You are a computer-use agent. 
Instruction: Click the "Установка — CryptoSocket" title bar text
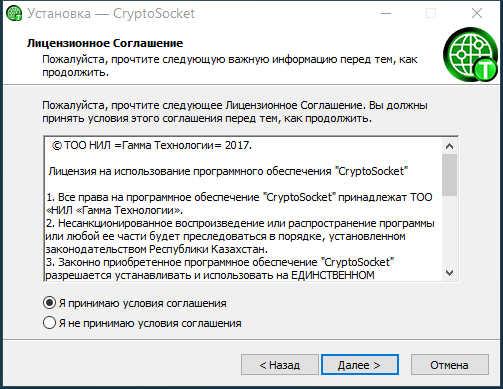[111, 14]
